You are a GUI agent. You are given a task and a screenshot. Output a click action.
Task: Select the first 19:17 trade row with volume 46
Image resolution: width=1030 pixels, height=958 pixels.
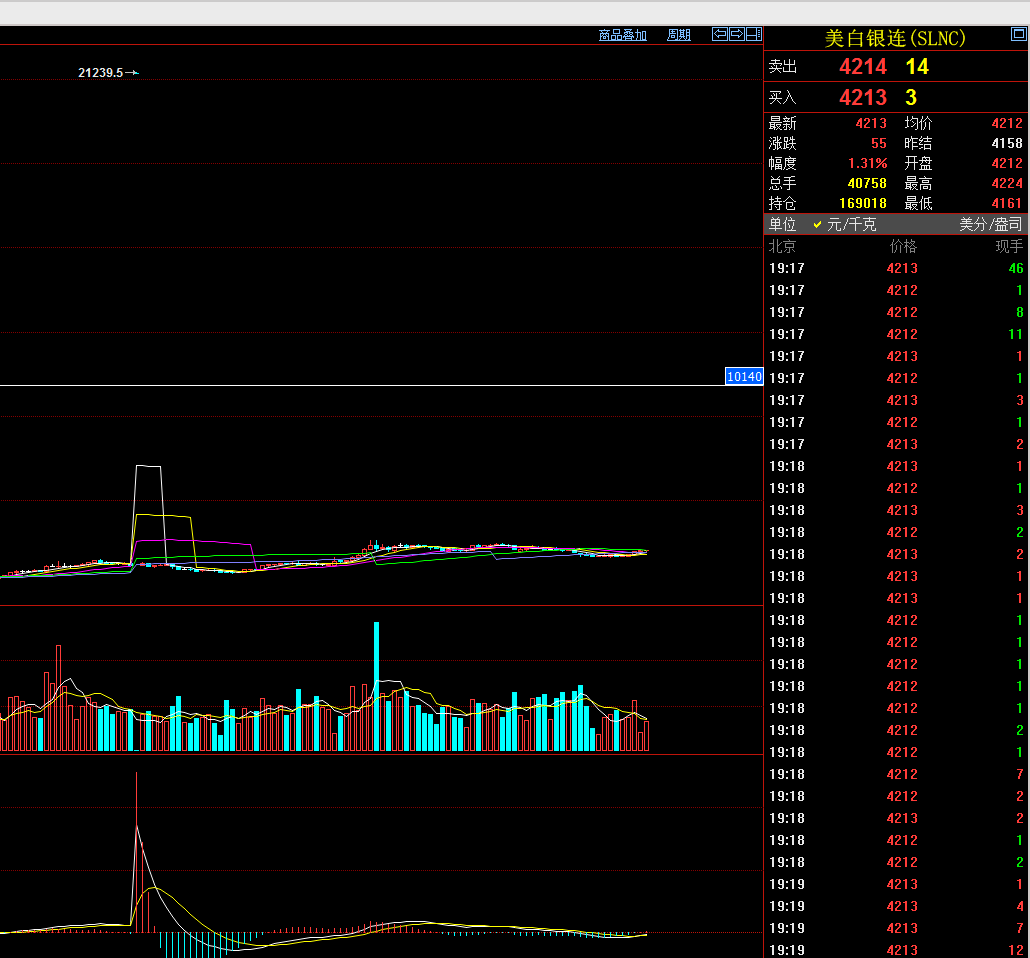(895, 268)
